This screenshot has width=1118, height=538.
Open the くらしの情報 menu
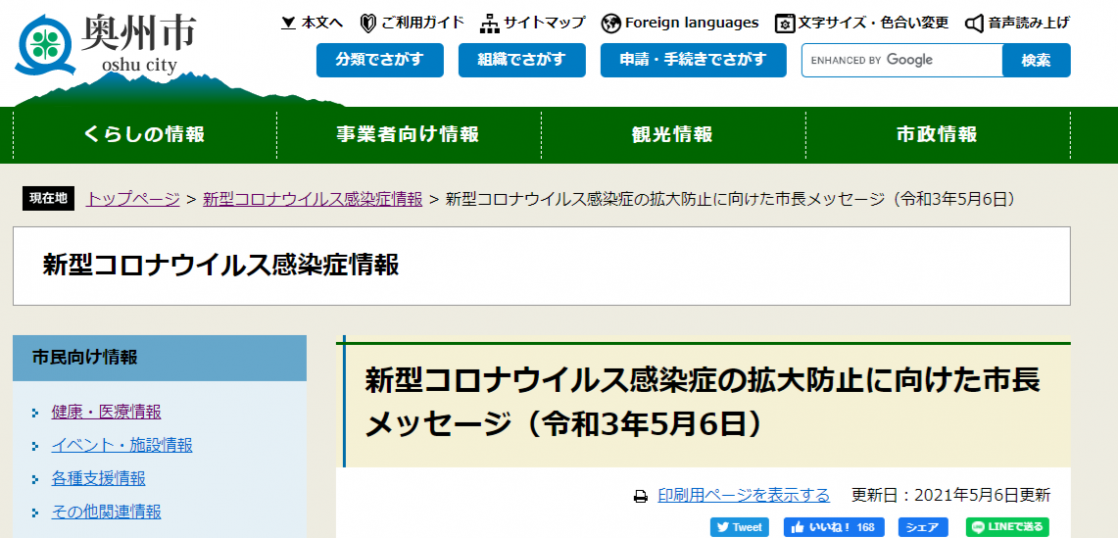pos(145,135)
